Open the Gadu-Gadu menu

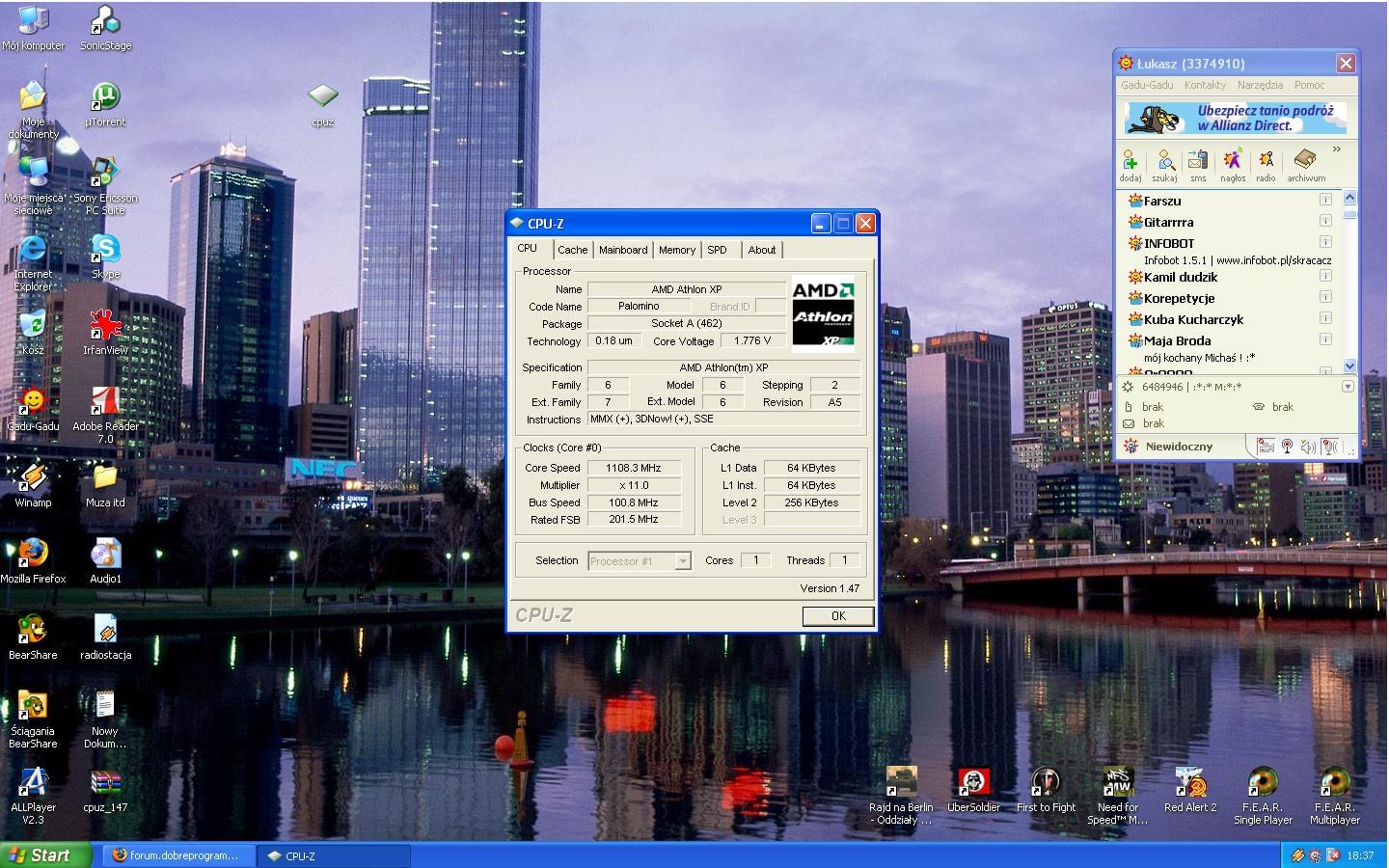tap(1147, 85)
